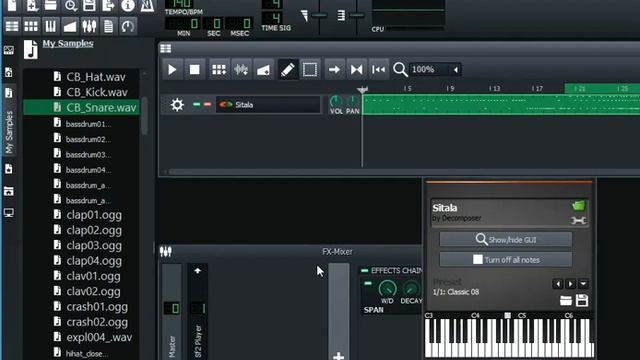640x360 pixels.
Task: Toggle the EFFECTS CHAIN enable LED
Action: pyautogui.click(x=364, y=270)
